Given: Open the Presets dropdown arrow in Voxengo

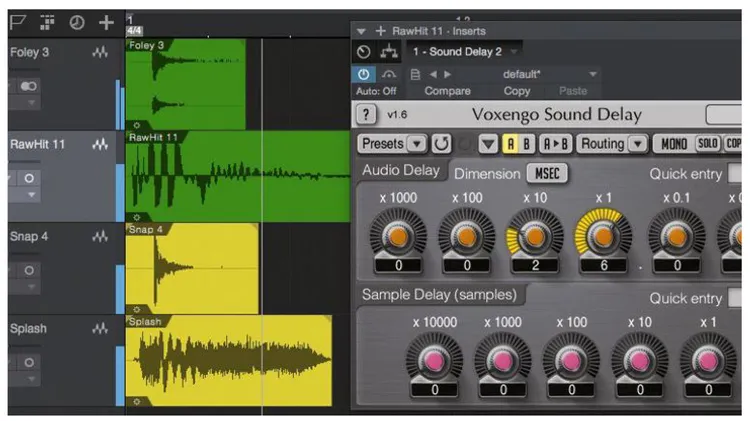Looking at the screenshot, I should point(417,144).
